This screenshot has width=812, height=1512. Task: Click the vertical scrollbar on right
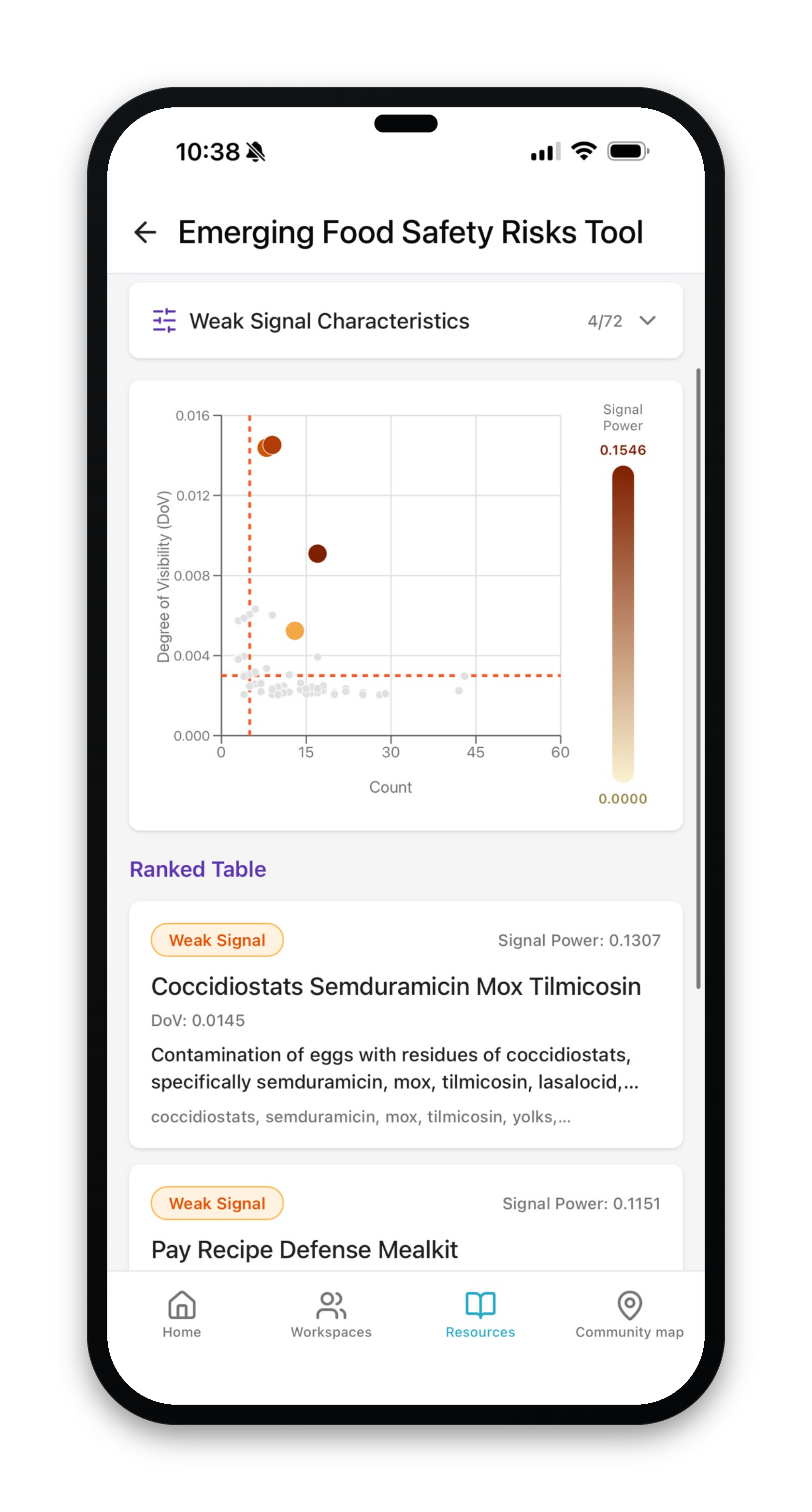tap(697, 678)
